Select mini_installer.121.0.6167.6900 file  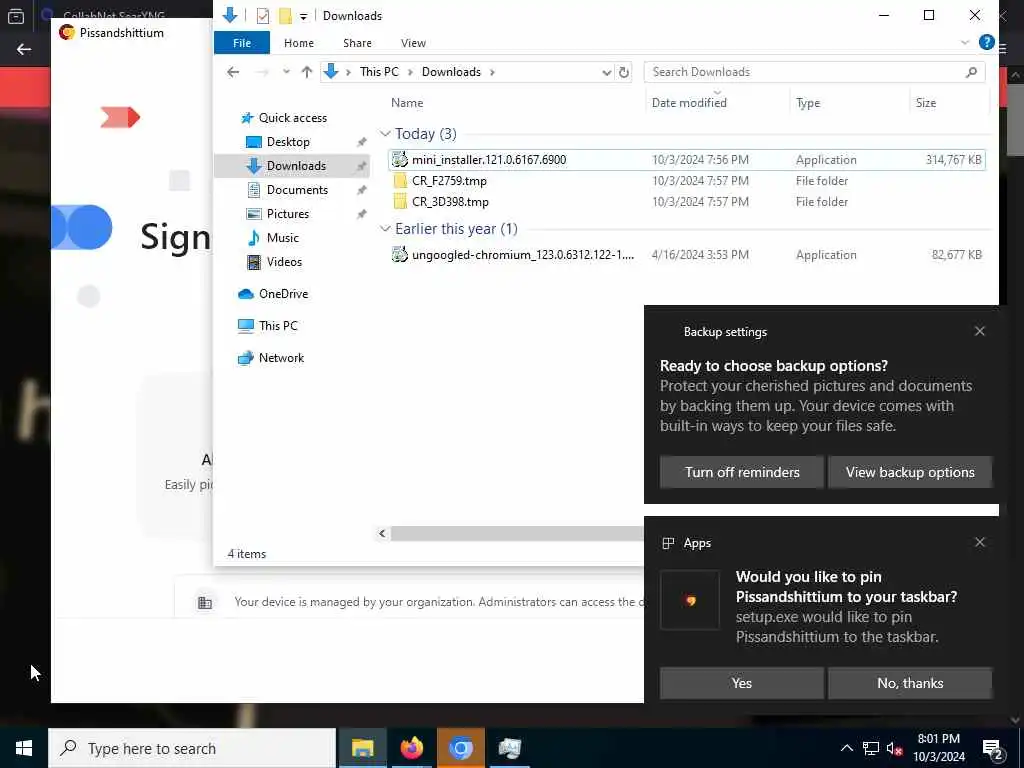pos(686,159)
